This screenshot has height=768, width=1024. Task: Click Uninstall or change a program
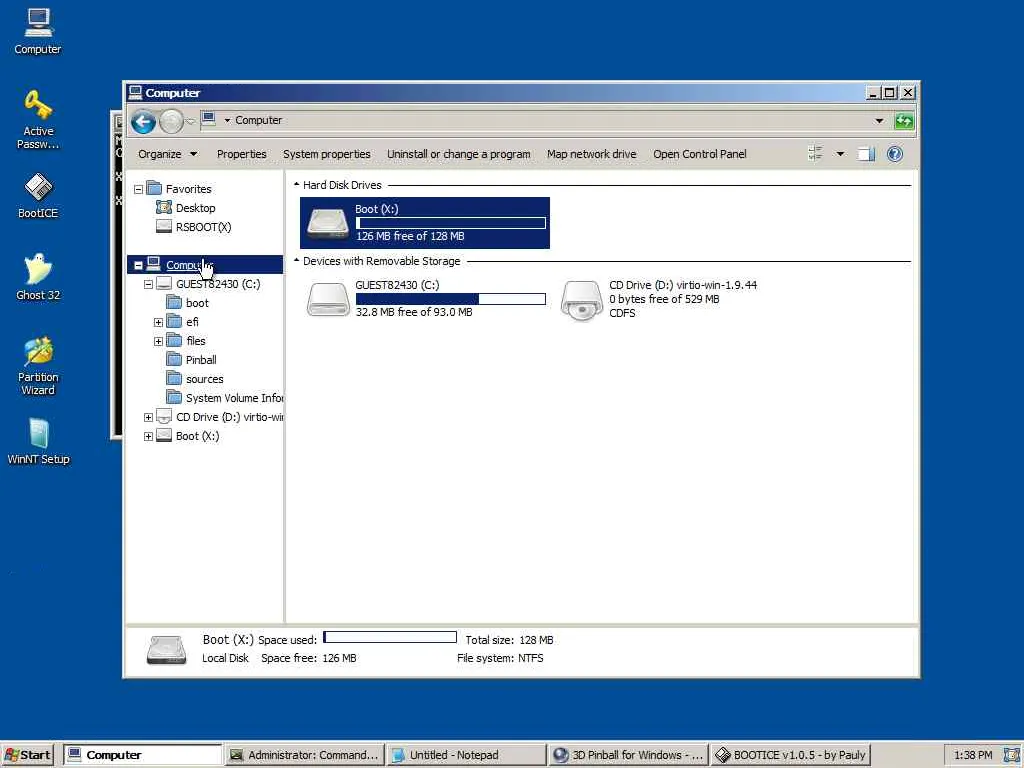pyautogui.click(x=458, y=154)
